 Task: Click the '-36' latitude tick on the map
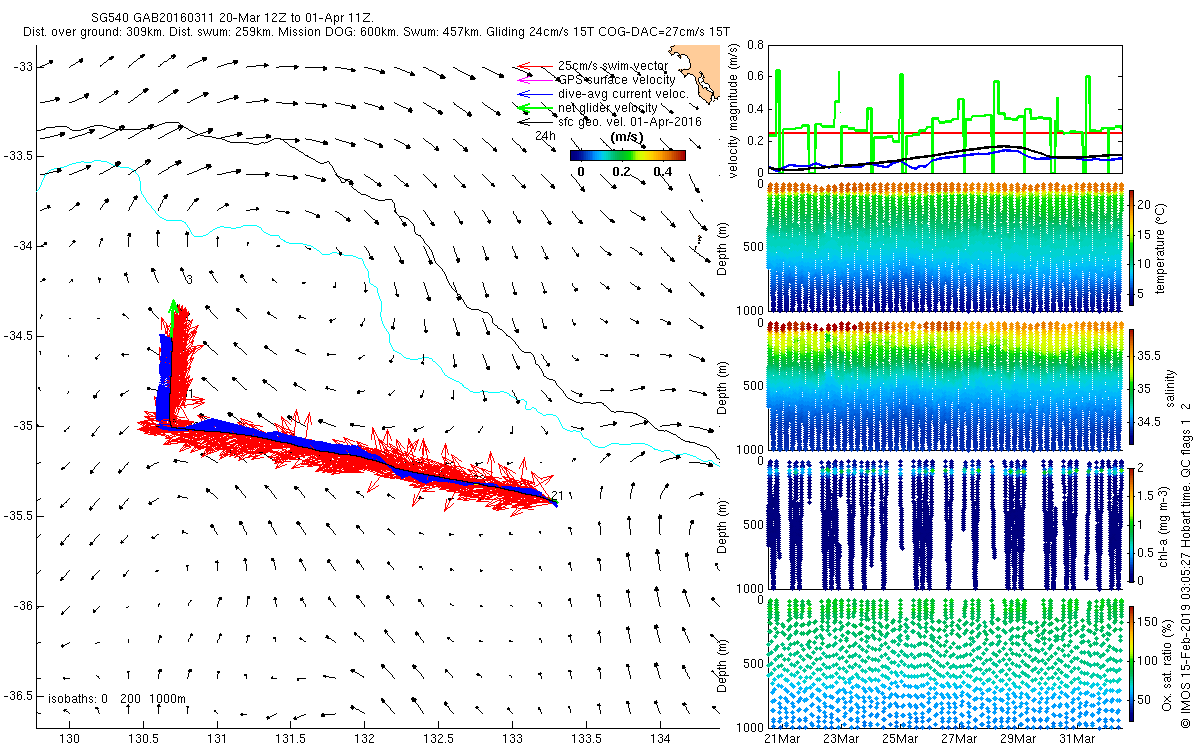[23, 606]
